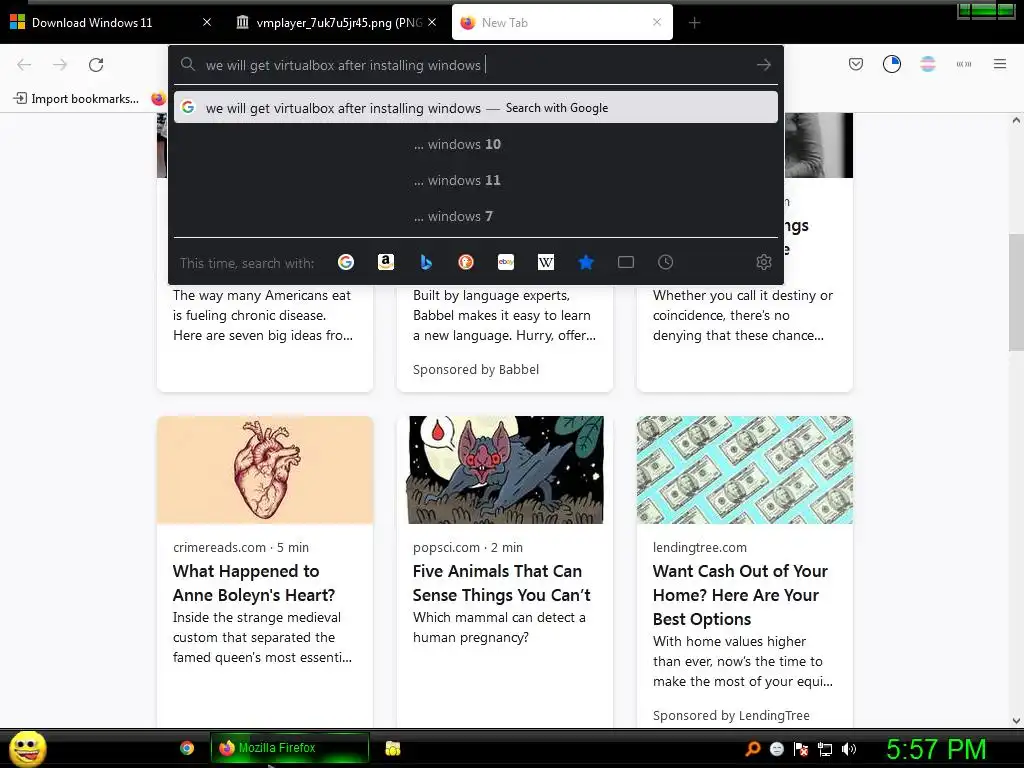
Task: Click the grey face tray icon
Action: click(x=776, y=749)
